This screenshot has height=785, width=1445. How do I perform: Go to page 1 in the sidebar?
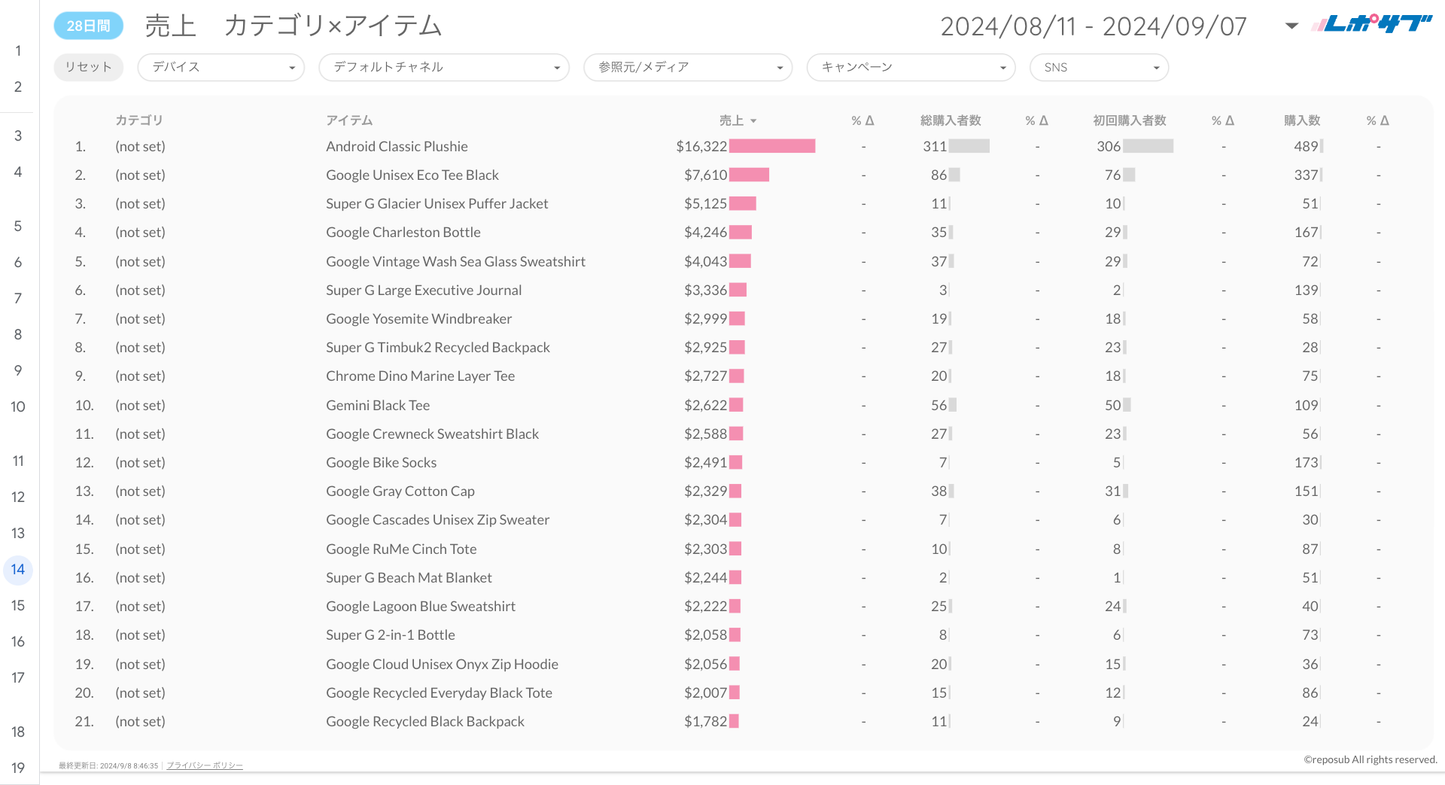(18, 51)
